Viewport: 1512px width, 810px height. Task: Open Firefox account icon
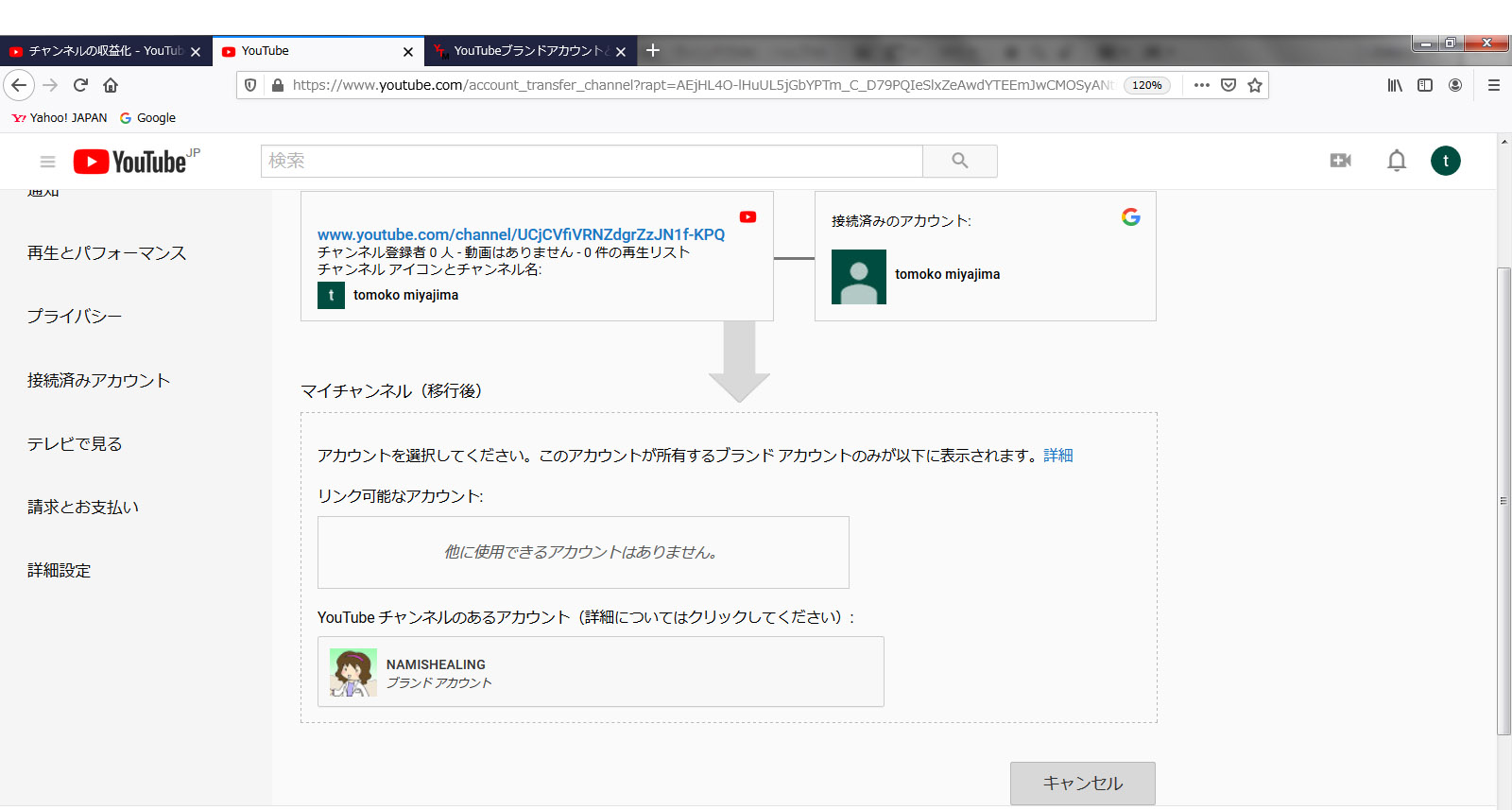point(1455,85)
